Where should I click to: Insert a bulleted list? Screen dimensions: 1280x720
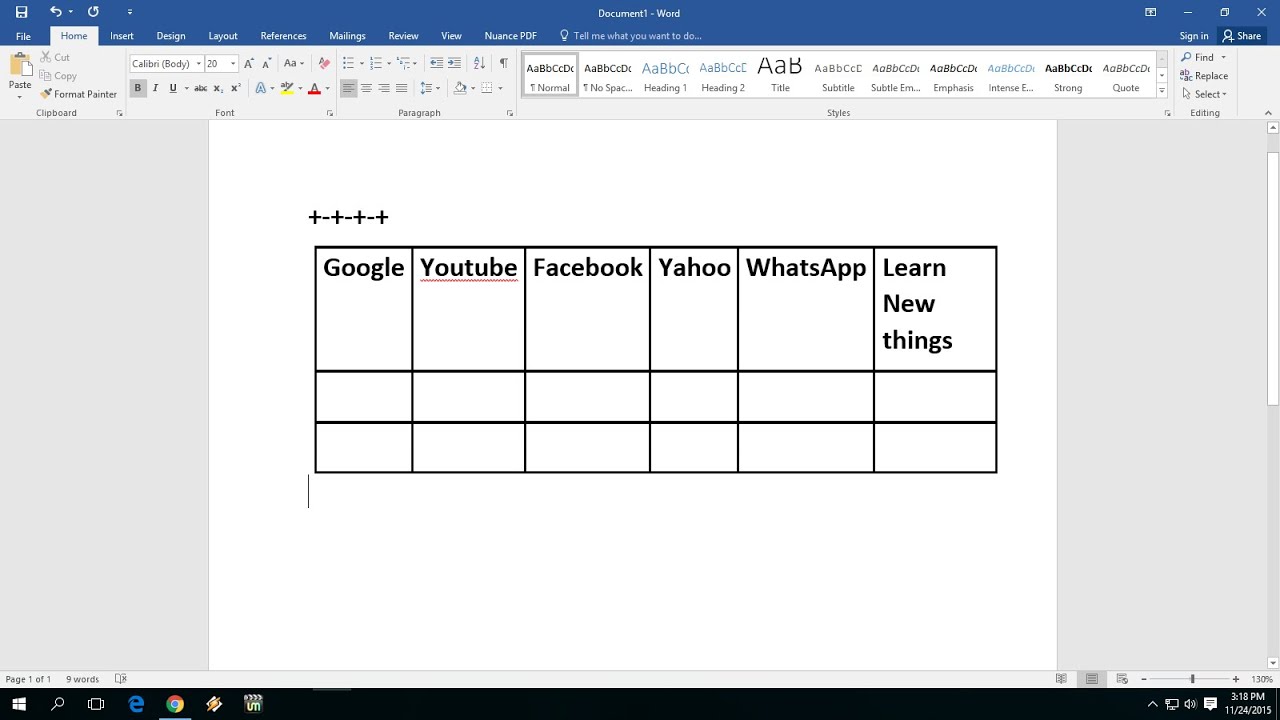(x=348, y=64)
